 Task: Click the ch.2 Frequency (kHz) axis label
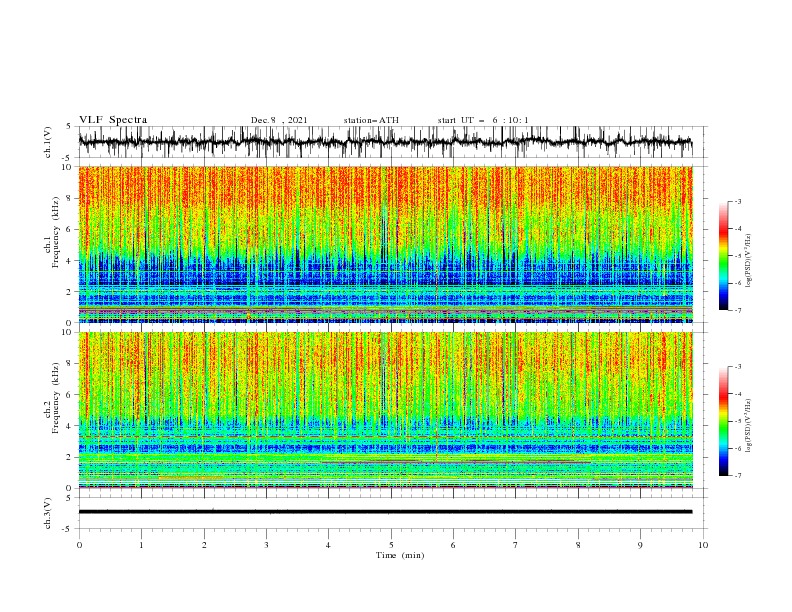[52, 398]
